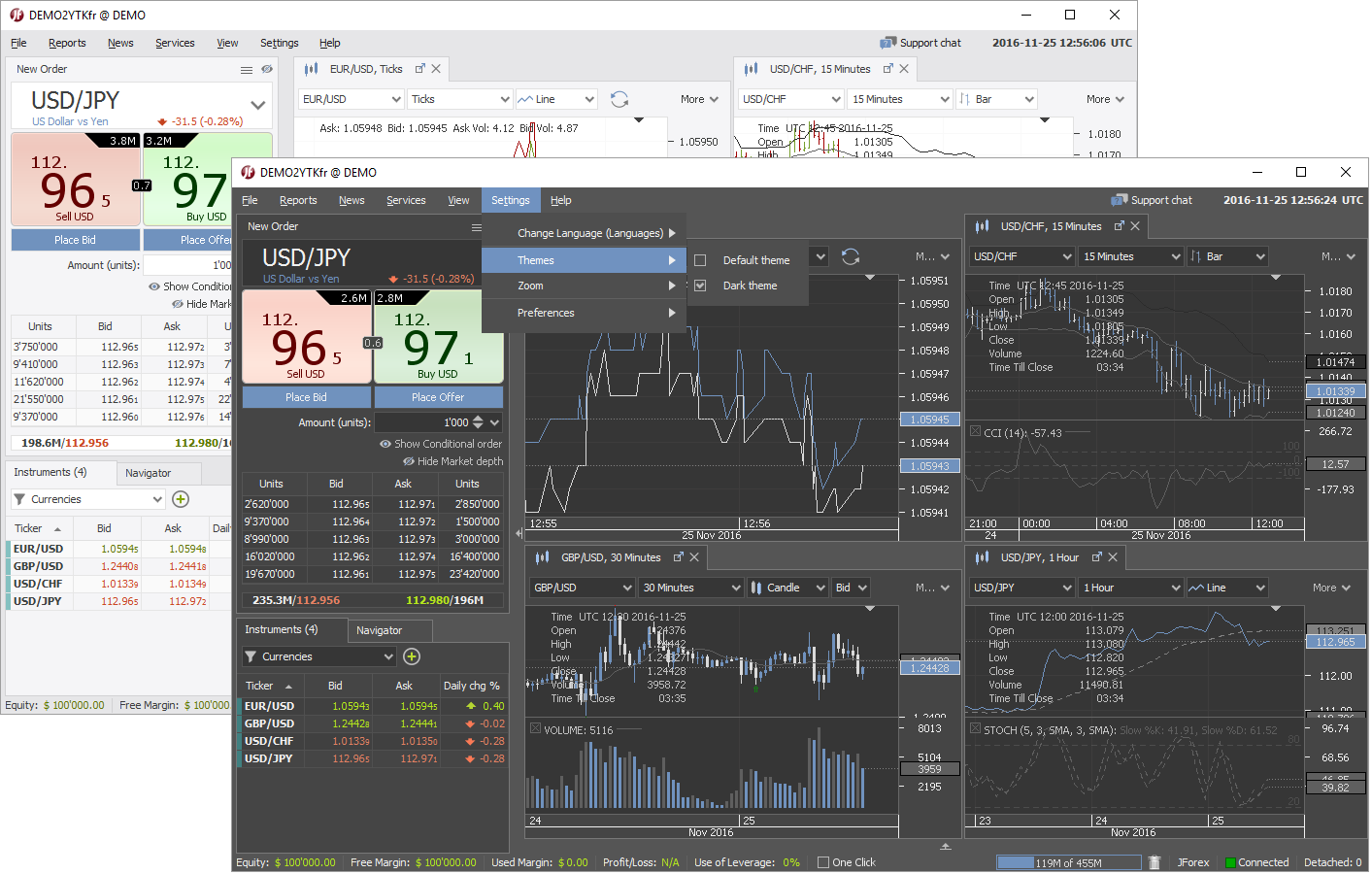Click the collapse arrow left of the charts
The height and width of the screenshot is (874, 1372).
tap(520, 533)
